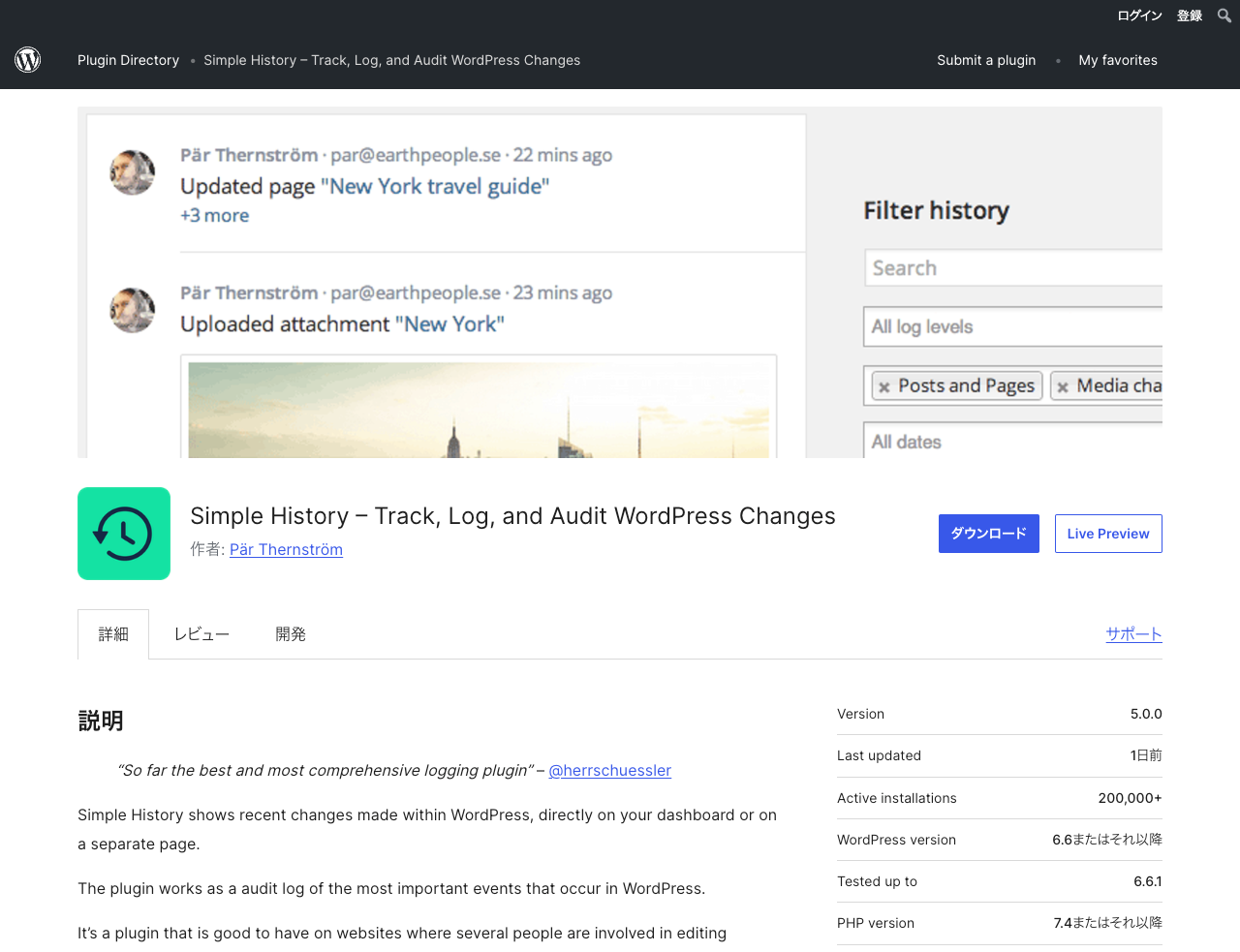Click the Simple History plugin icon

(x=124, y=534)
